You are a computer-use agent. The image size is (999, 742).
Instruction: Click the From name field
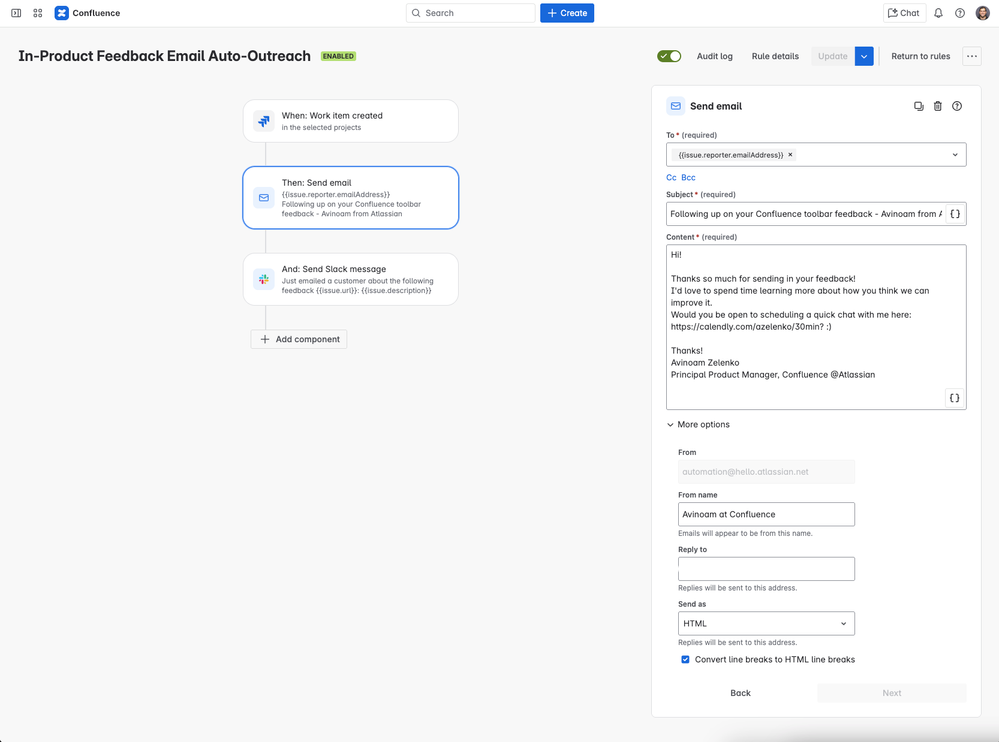tap(766, 515)
